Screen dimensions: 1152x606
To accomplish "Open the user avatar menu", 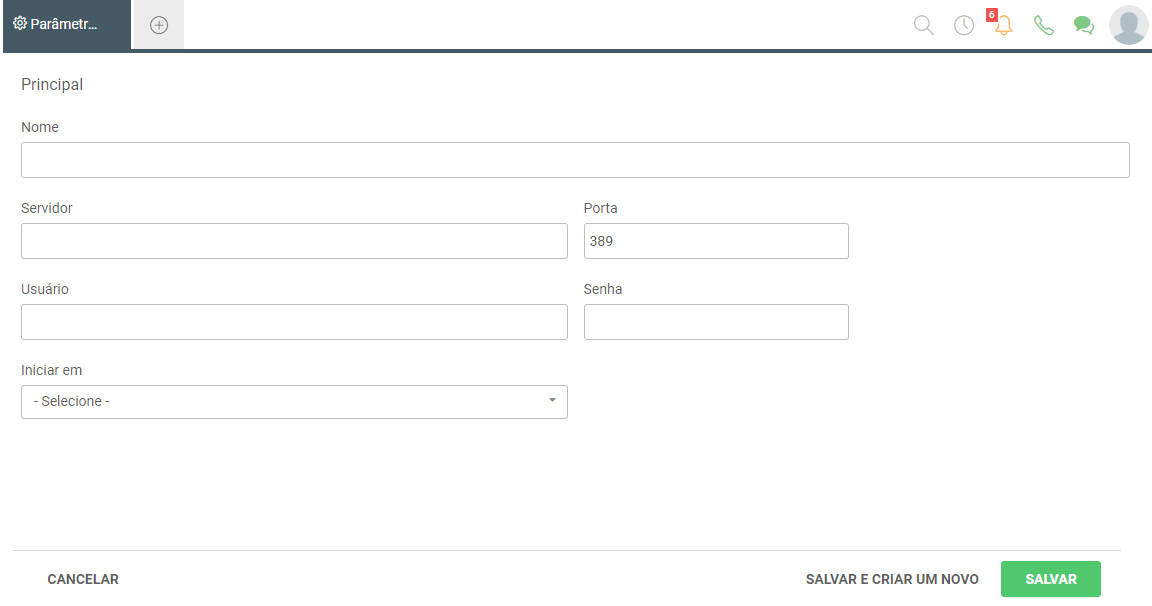I will click(x=1128, y=25).
